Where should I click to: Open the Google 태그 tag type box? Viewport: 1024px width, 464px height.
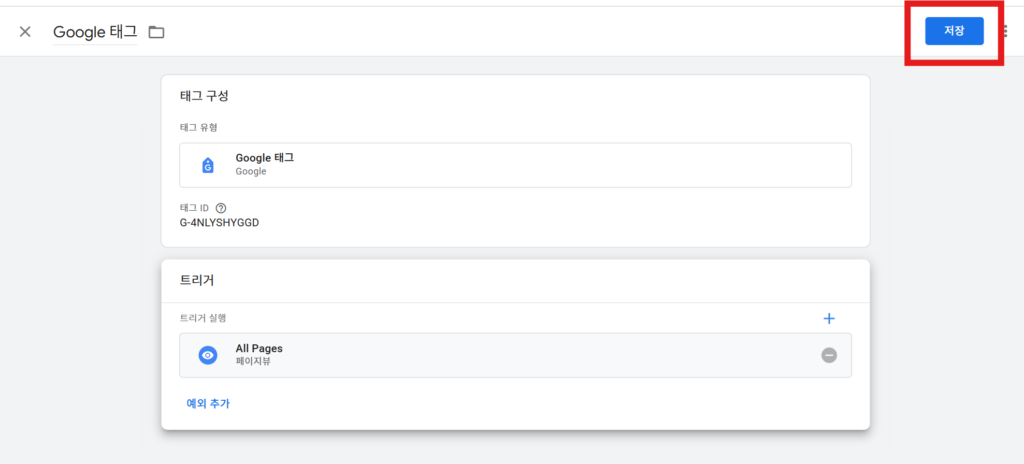point(515,165)
